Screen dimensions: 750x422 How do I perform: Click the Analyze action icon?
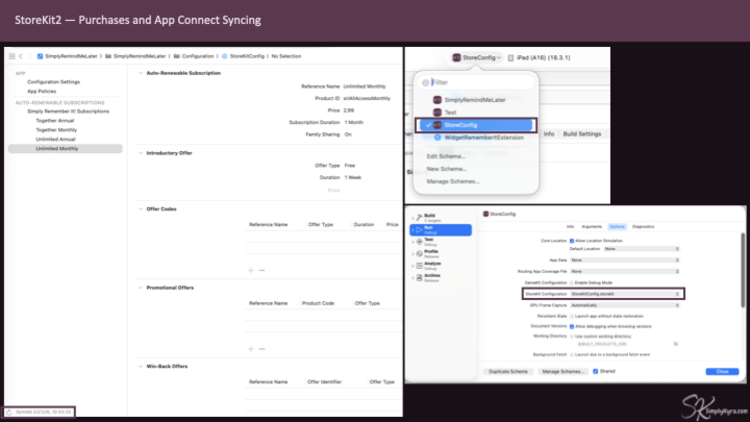click(419, 266)
